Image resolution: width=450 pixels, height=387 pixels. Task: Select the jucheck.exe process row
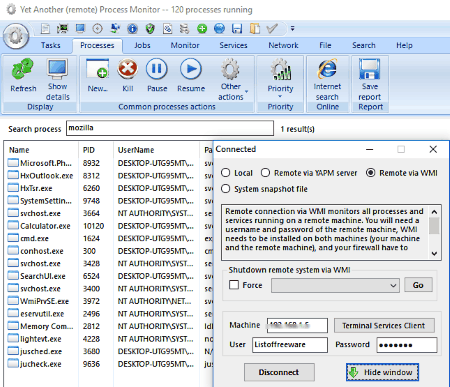109,364
